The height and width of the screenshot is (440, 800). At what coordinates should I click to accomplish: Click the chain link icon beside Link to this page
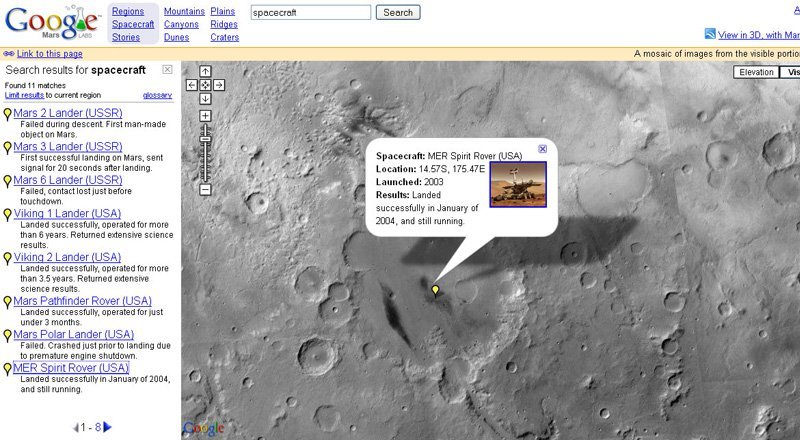tap(9, 54)
